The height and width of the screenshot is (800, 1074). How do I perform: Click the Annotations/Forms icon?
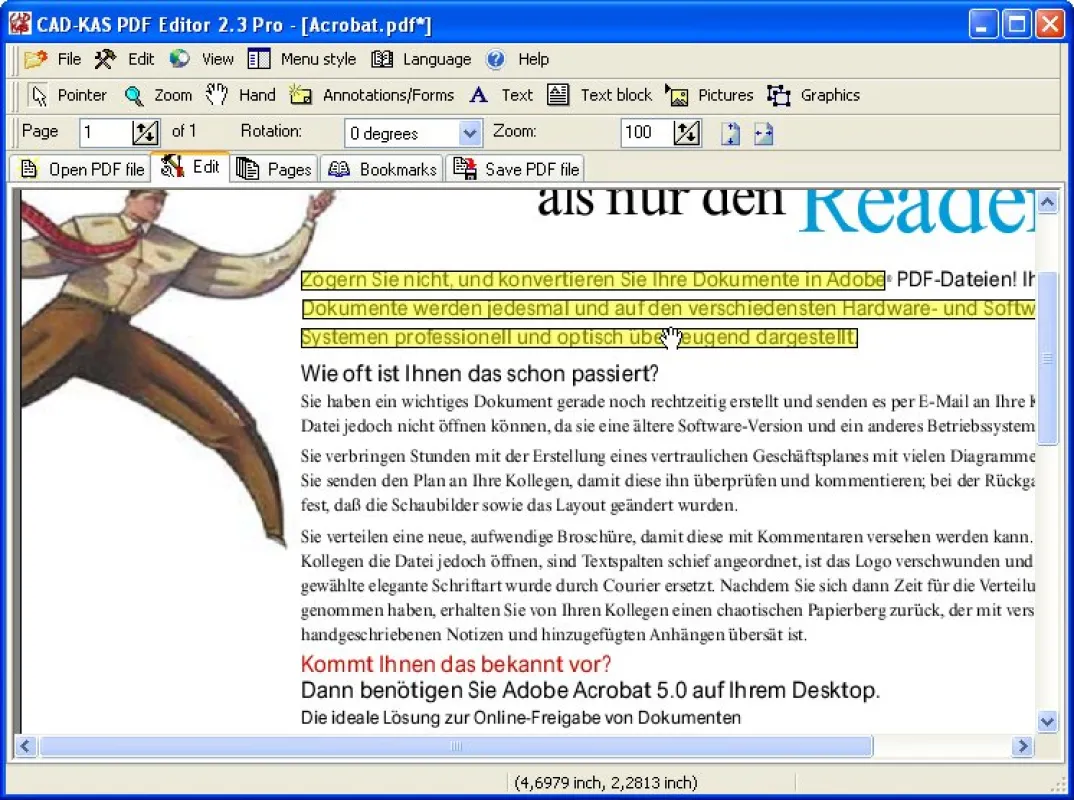coord(301,95)
